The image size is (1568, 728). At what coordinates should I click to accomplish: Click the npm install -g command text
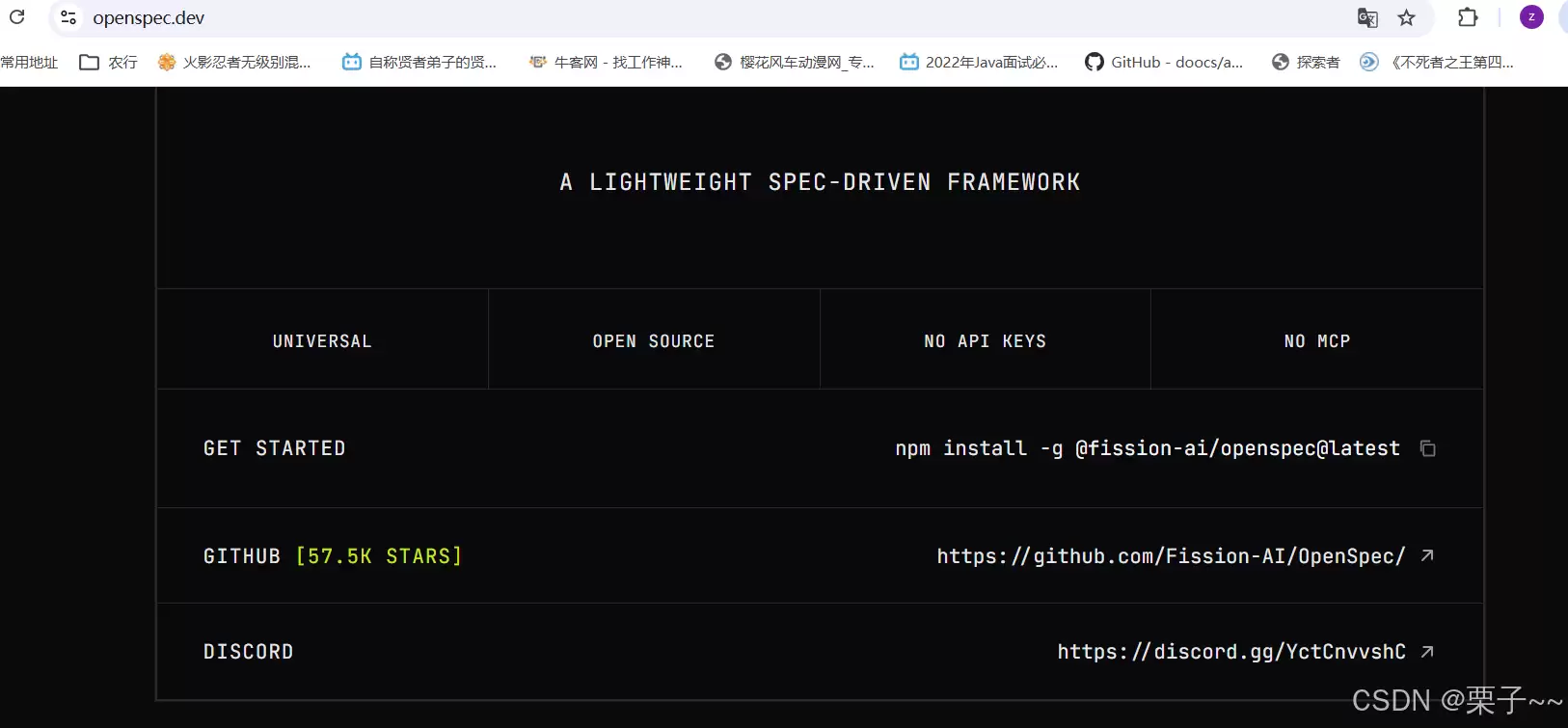coord(1148,448)
